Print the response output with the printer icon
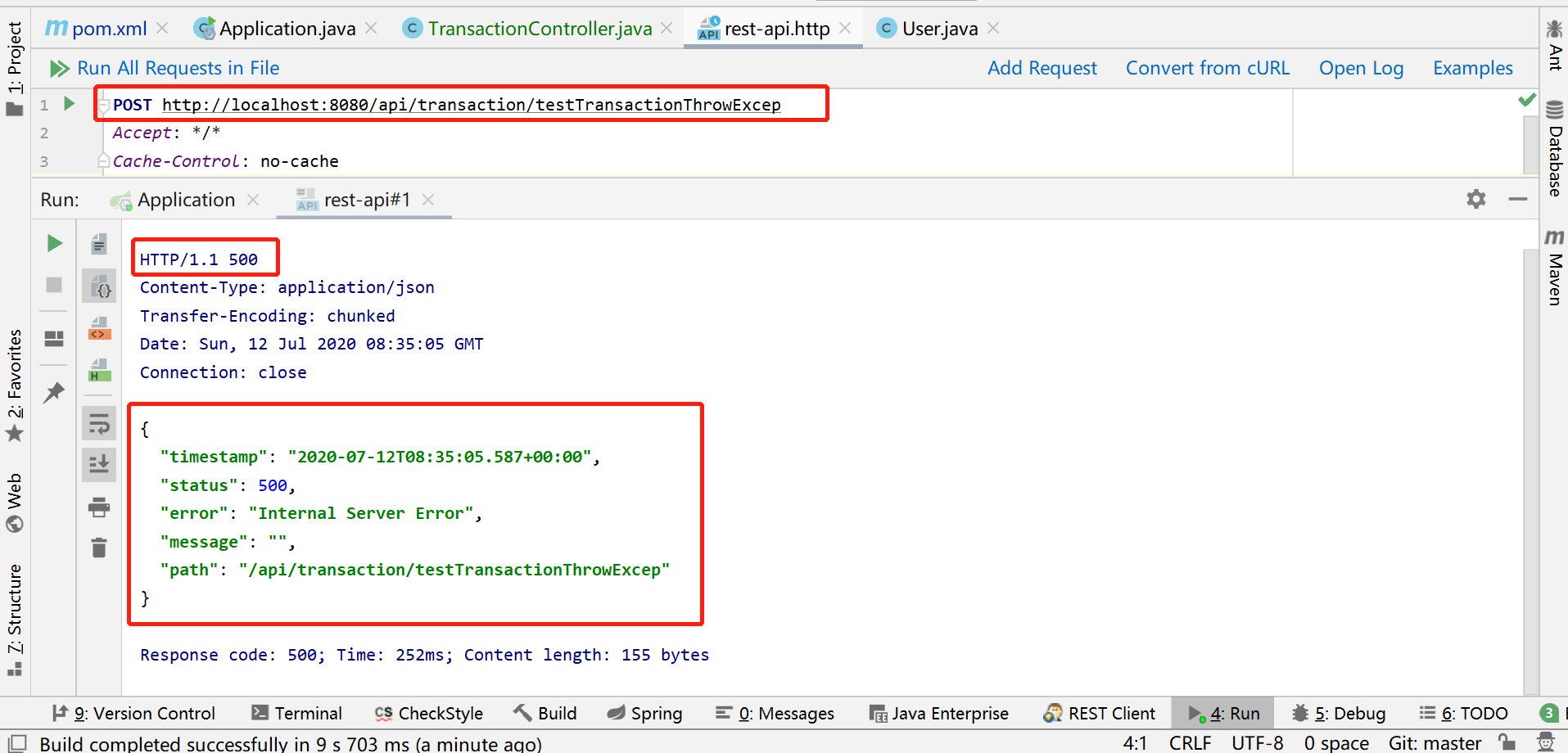 99,507
